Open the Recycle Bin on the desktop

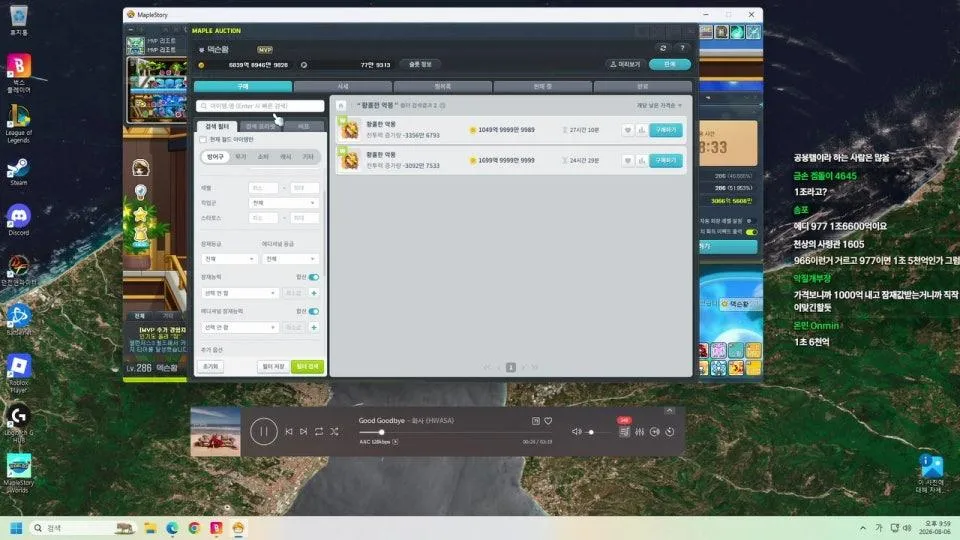click(x=18, y=20)
